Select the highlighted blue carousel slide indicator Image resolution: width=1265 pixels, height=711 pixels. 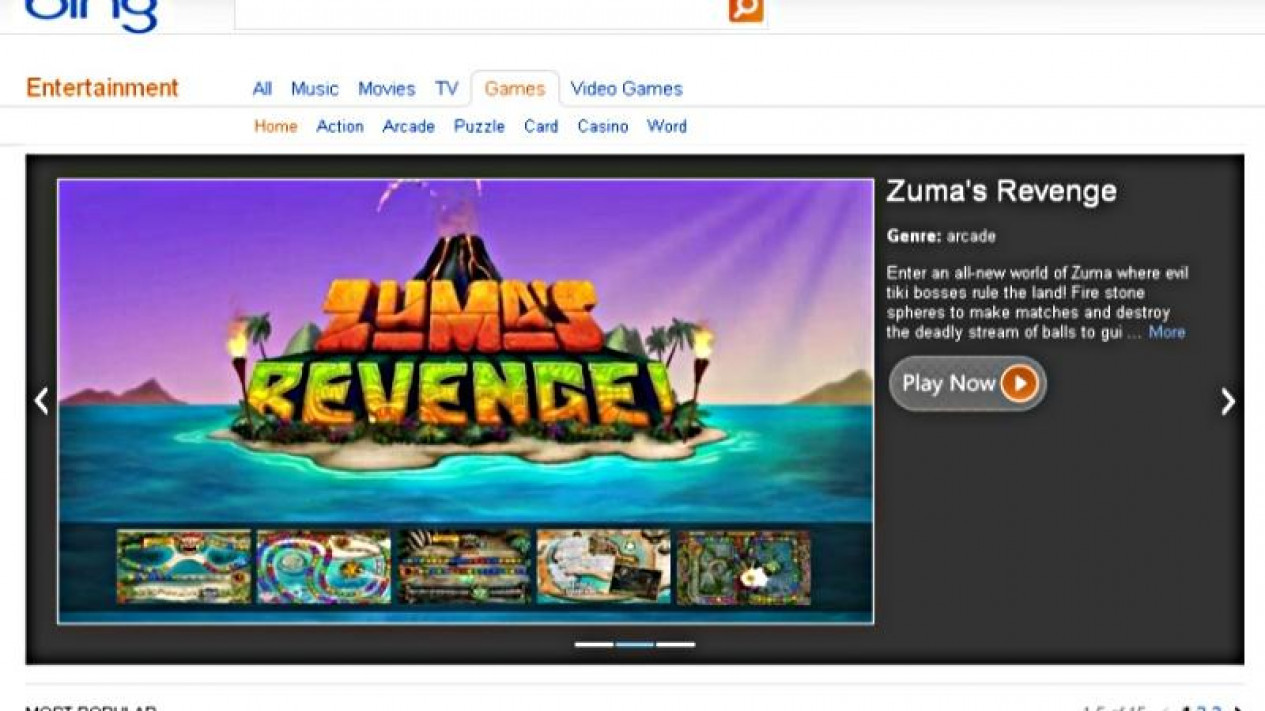pos(635,645)
